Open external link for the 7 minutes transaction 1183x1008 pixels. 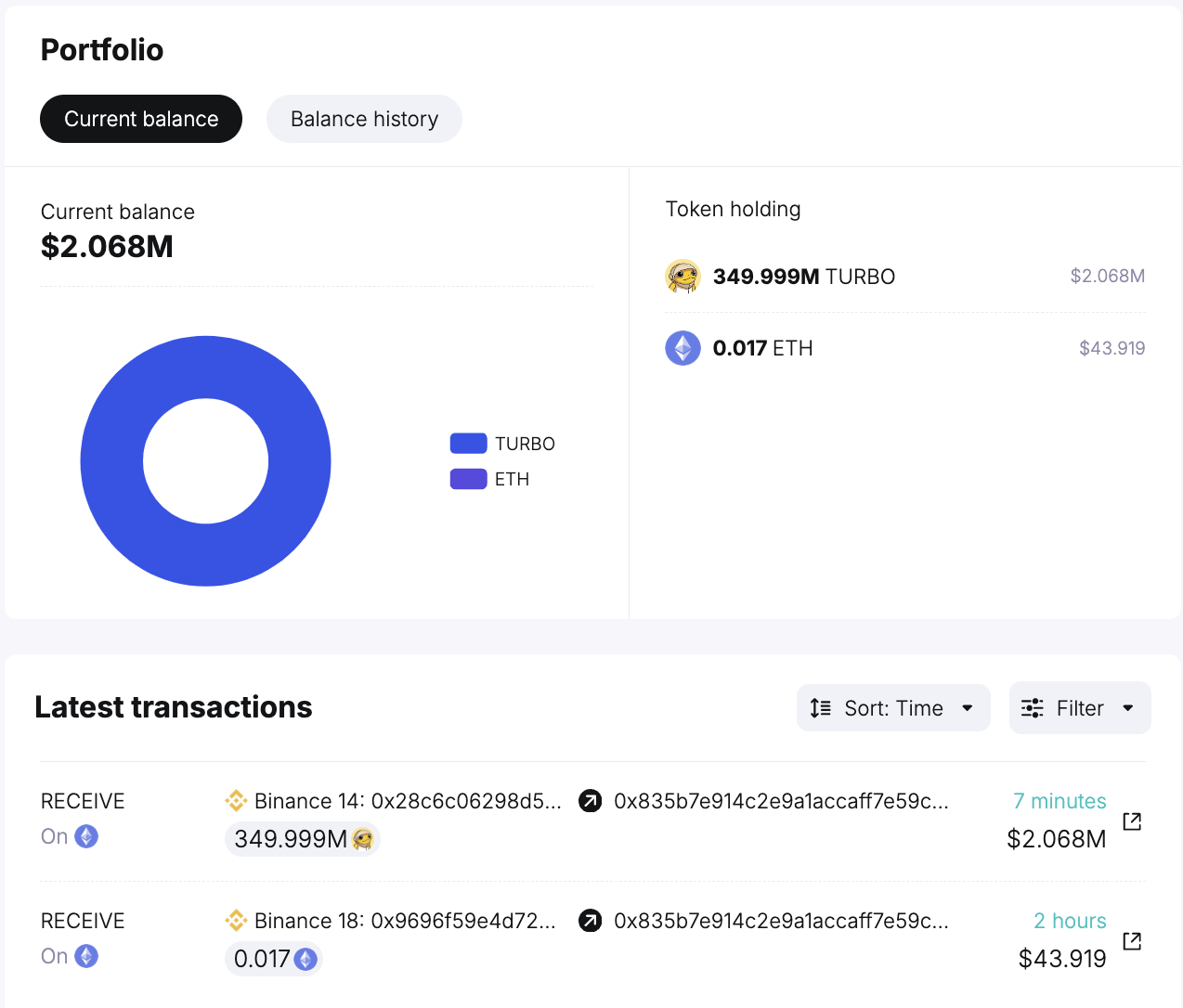[1132, 821]
